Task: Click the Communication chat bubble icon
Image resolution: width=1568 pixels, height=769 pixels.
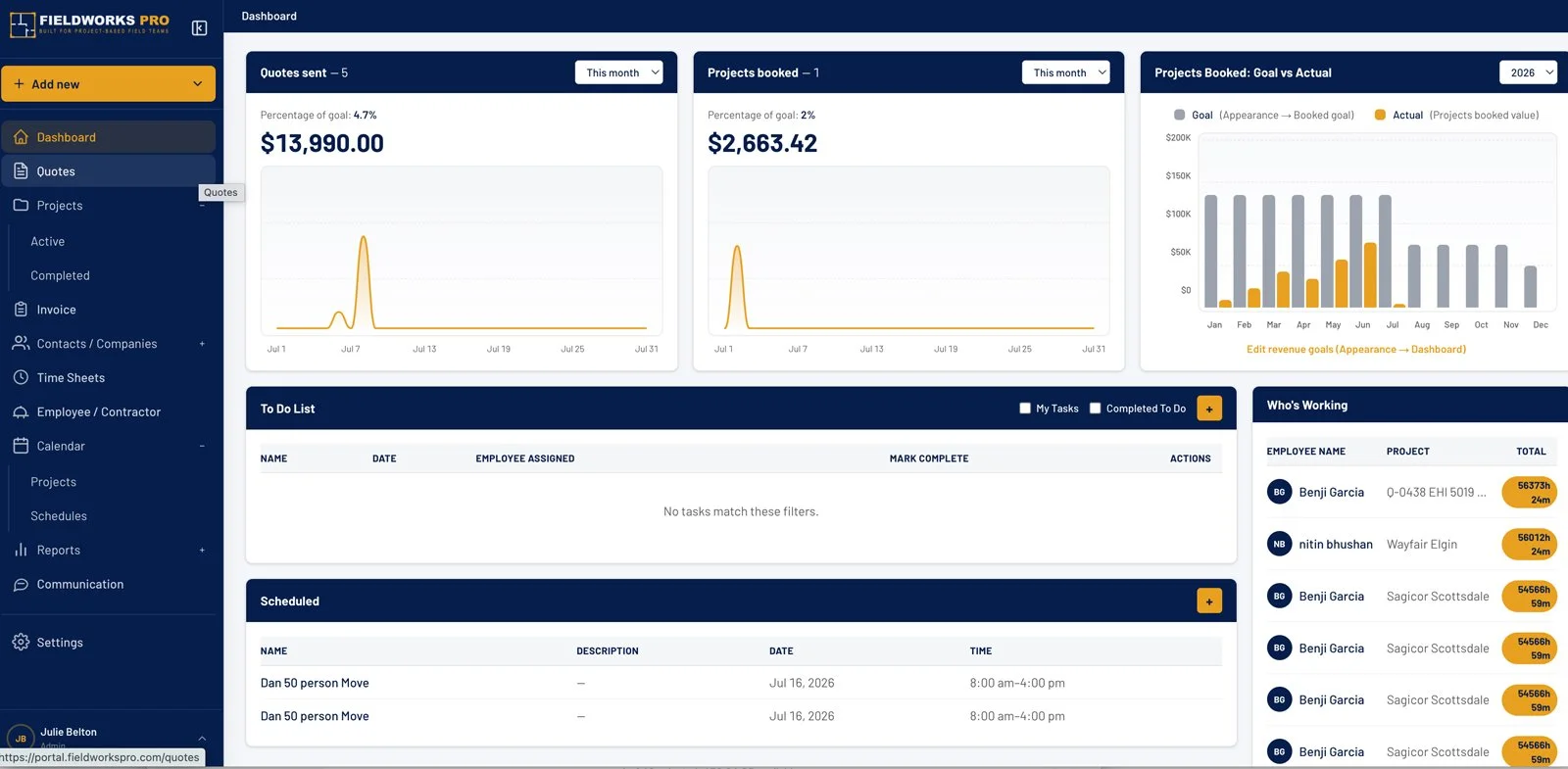Action: [21, 585]
